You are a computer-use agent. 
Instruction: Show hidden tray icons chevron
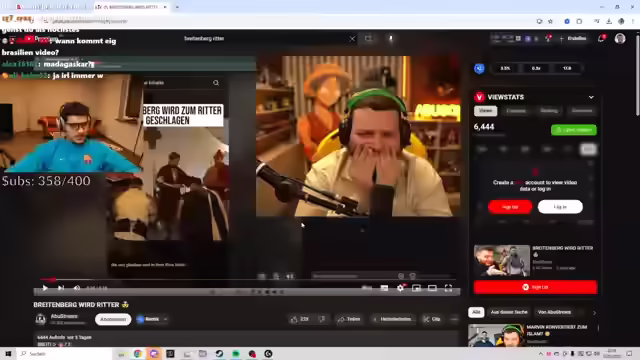pos(541,353)
